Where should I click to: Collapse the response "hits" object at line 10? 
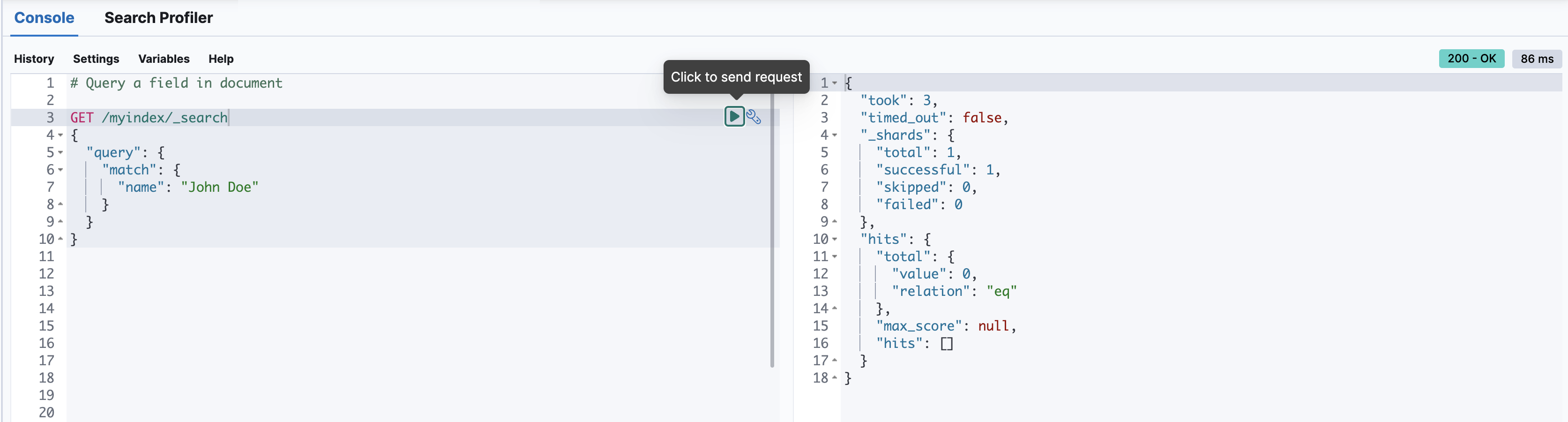(x=835, y=239)
